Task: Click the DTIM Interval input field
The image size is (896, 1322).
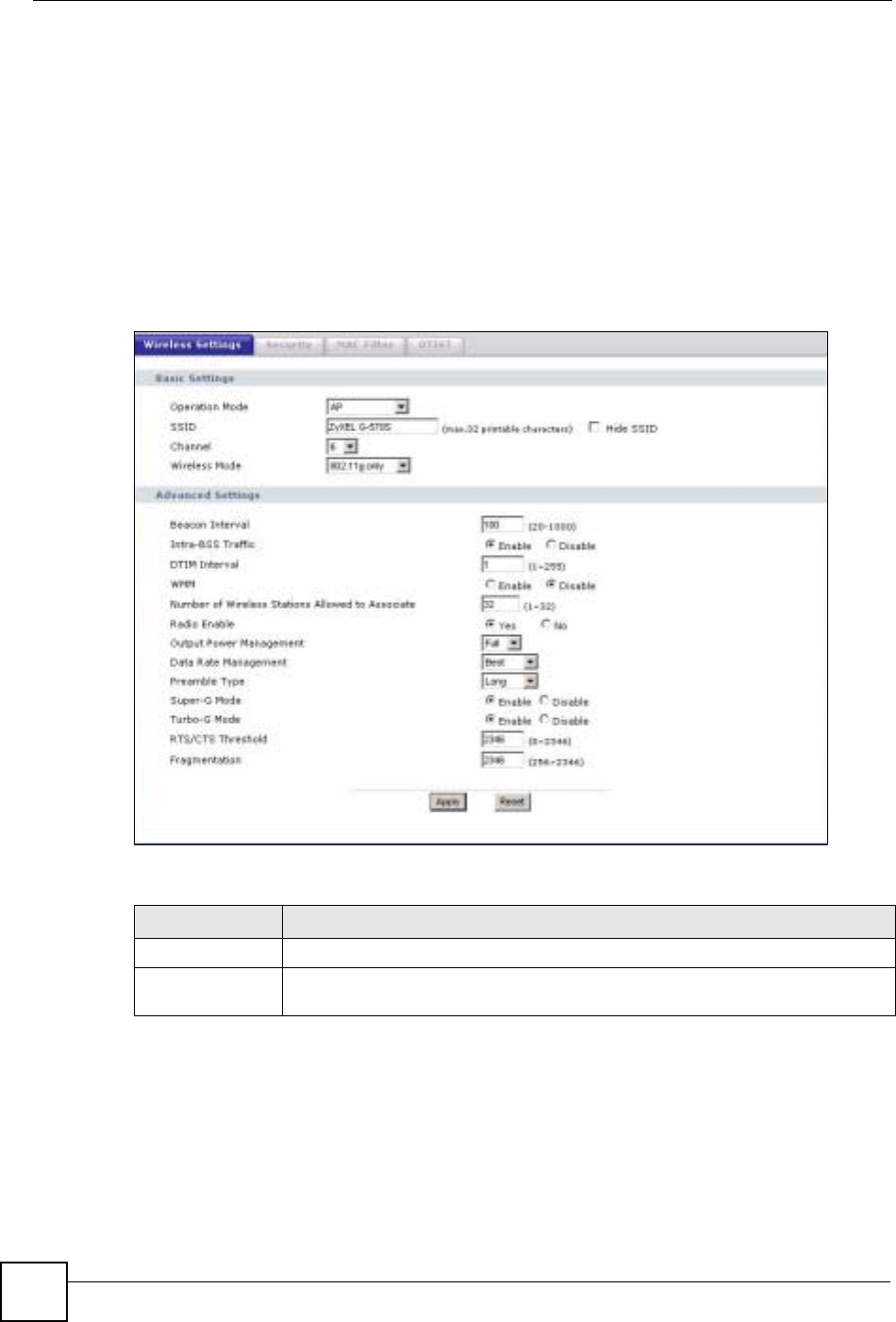Action: tap(502, 564)
